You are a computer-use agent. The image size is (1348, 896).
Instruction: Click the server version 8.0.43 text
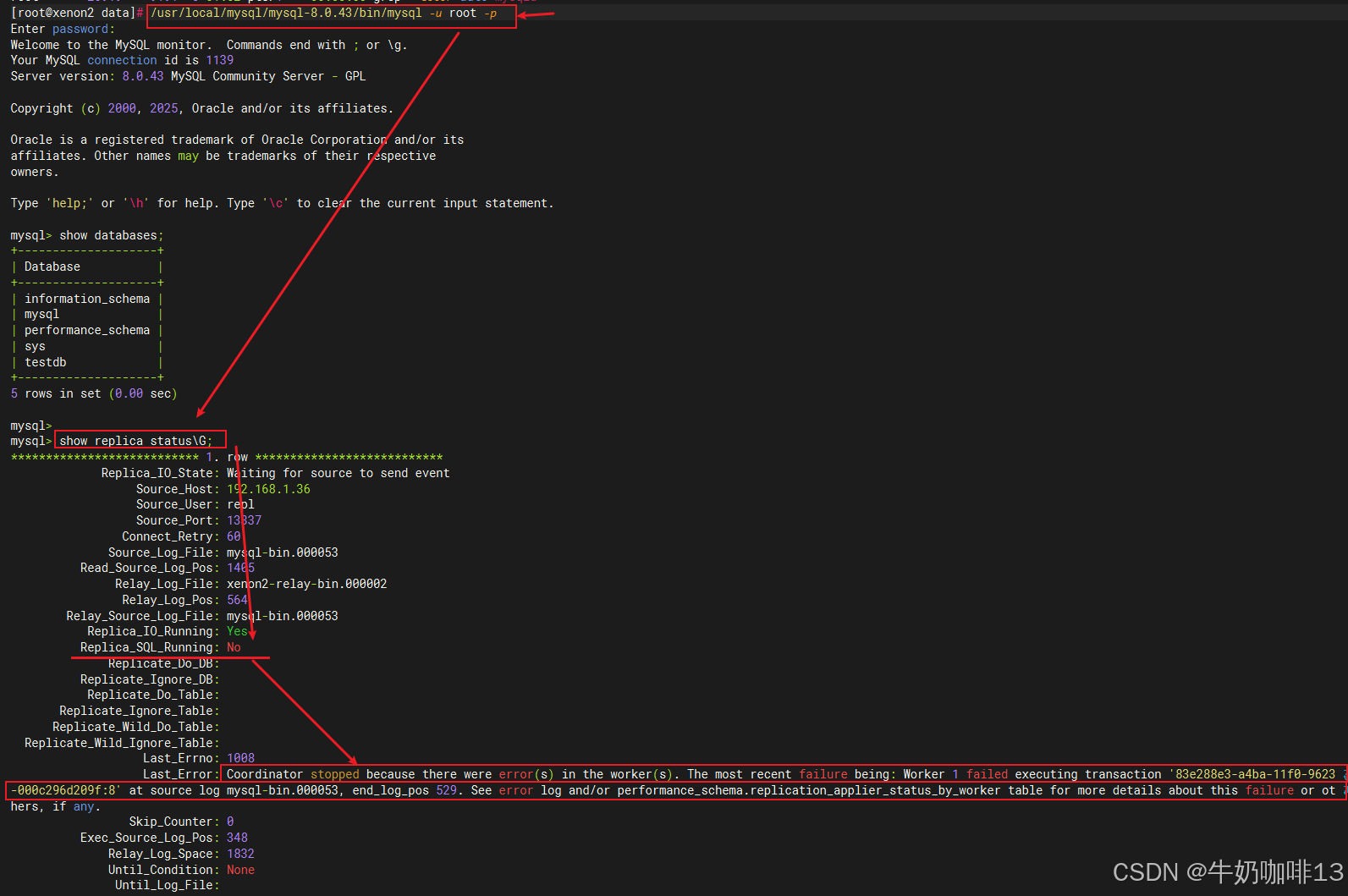143,77
